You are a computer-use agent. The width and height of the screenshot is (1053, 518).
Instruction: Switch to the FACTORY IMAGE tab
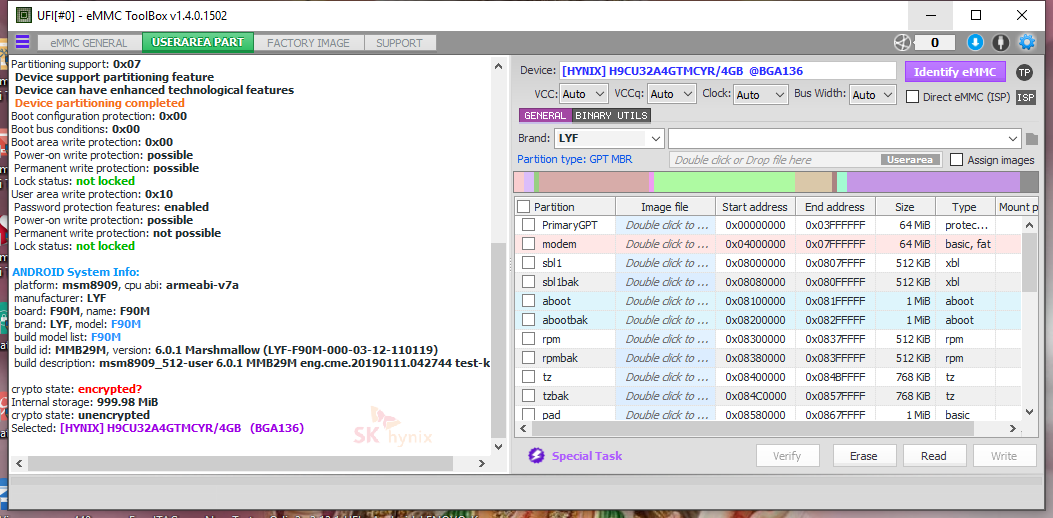(x=308, y=43)
